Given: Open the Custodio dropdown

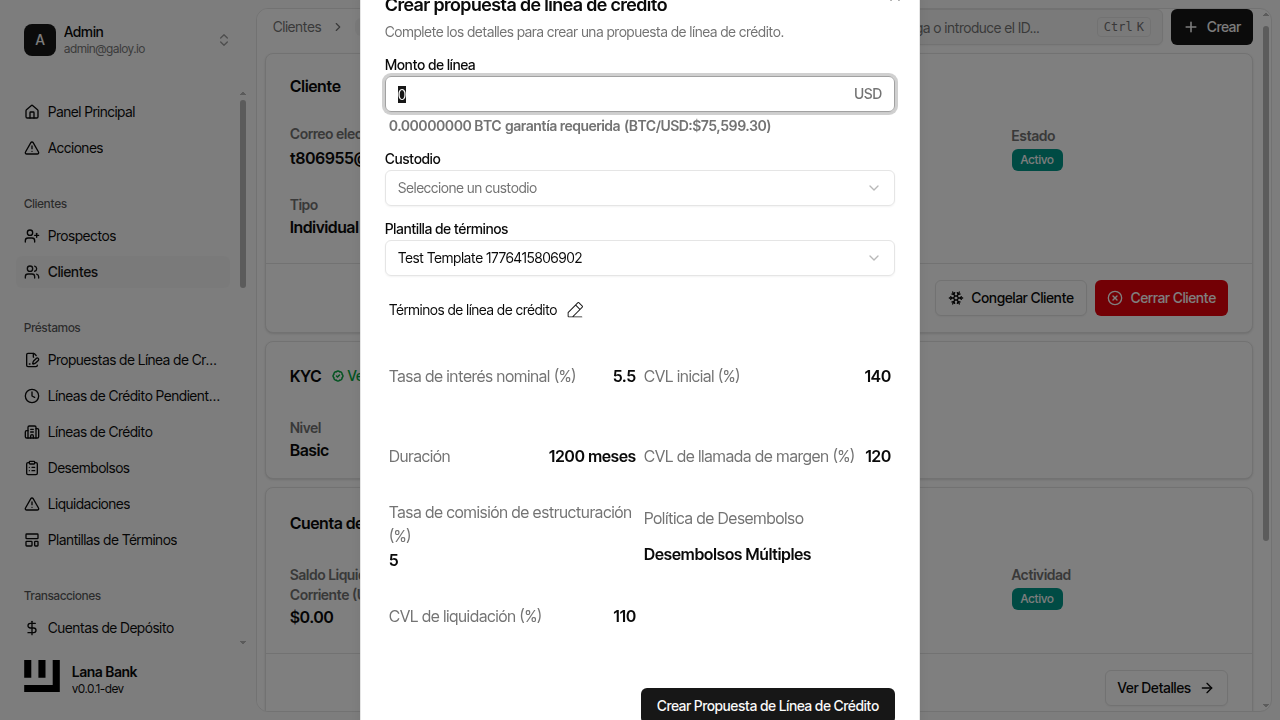Looking at the screenshot, I should click(x=639, y=188).
